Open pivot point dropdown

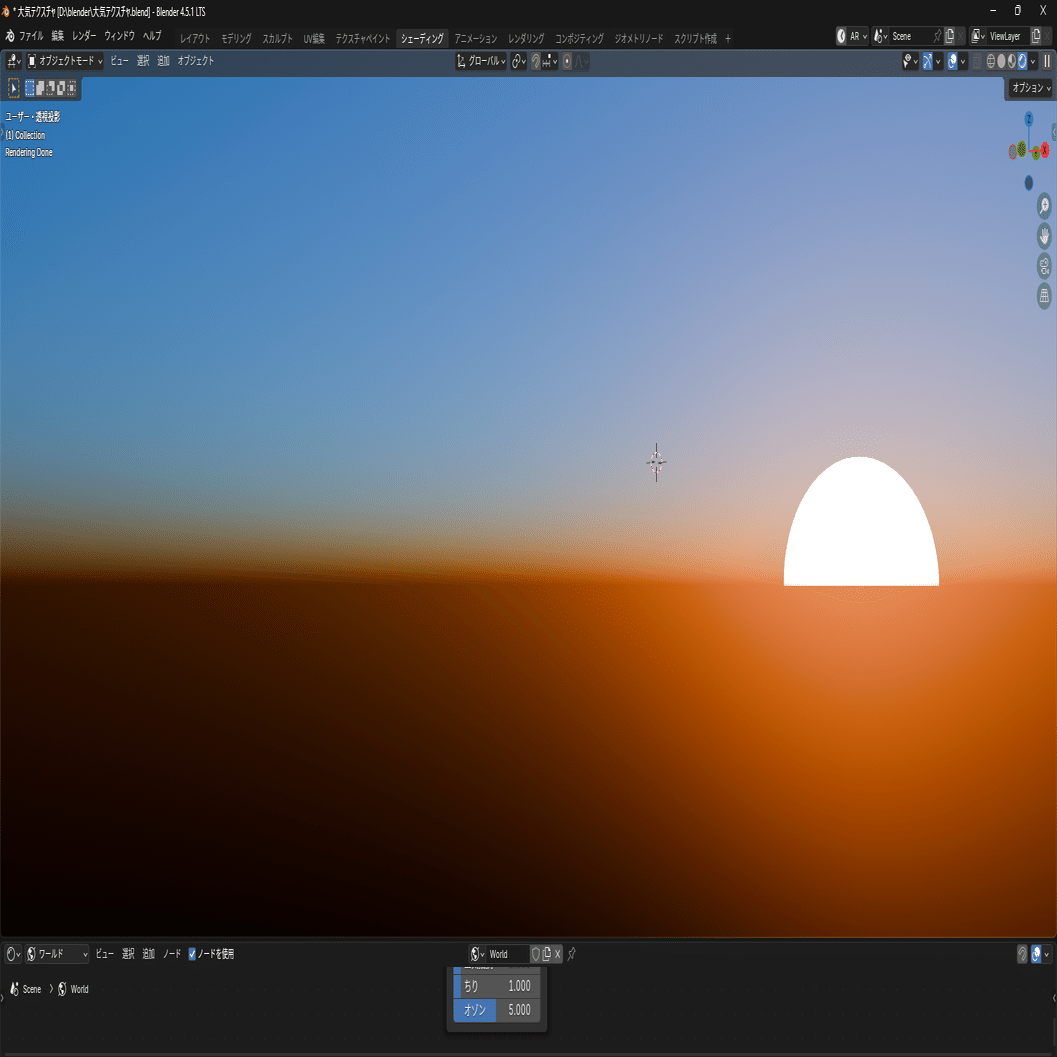pos(518,61)
